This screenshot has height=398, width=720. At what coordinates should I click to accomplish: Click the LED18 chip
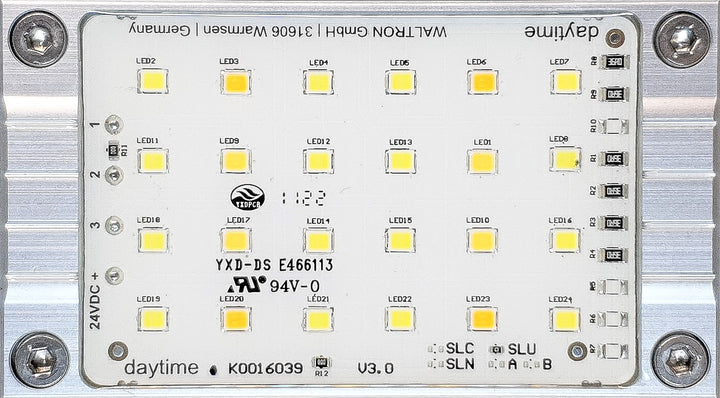[153, 241]
